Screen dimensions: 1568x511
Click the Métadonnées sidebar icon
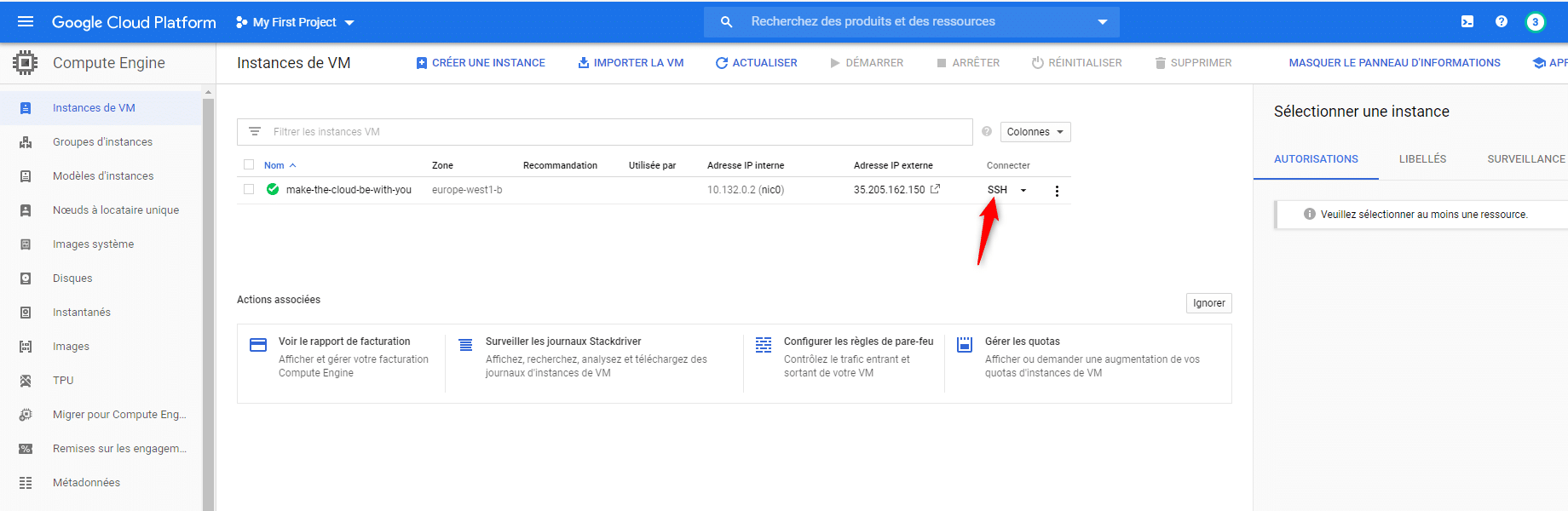(26, 483)
